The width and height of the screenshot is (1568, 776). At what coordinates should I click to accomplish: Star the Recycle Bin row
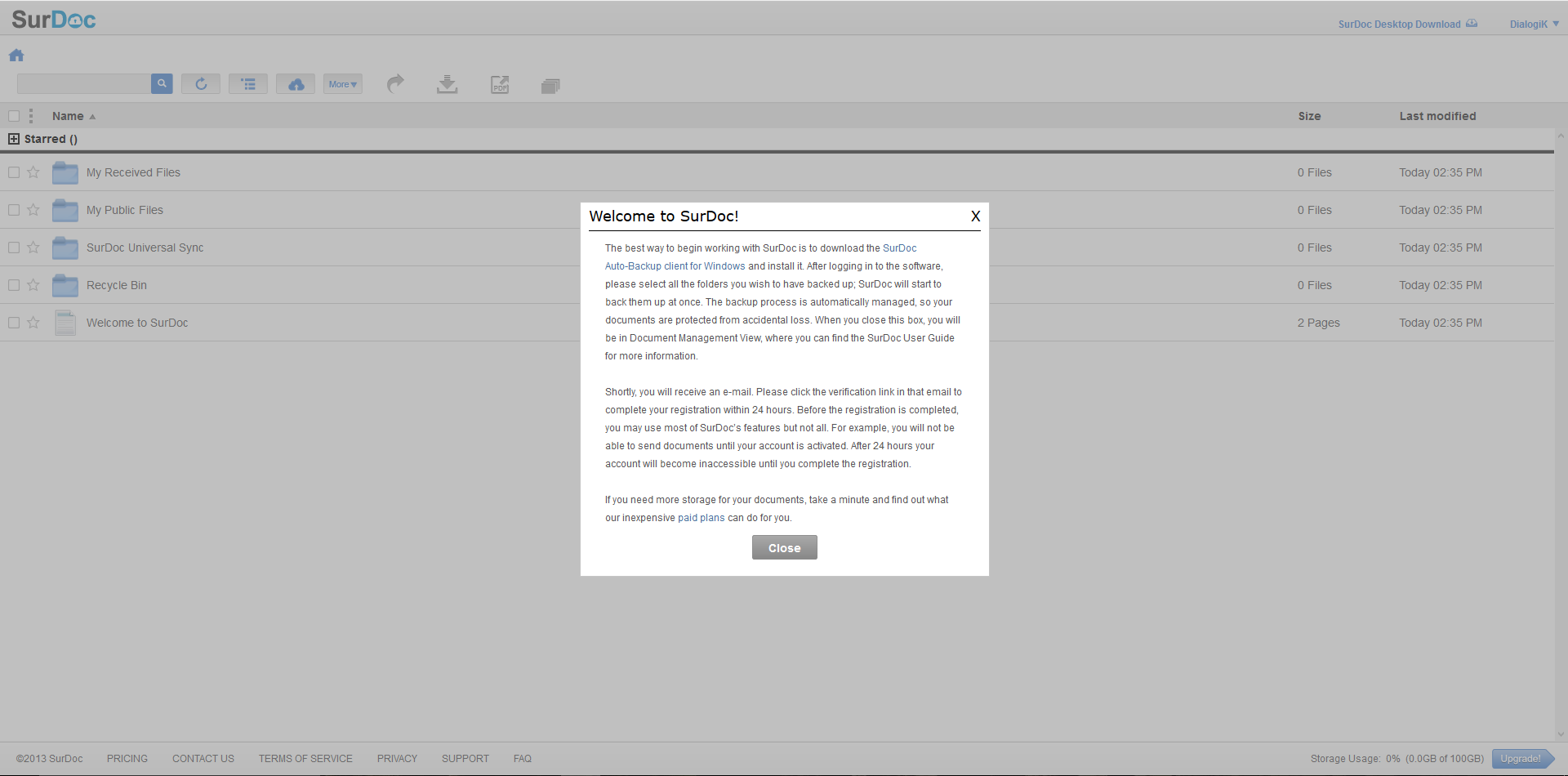33,285
